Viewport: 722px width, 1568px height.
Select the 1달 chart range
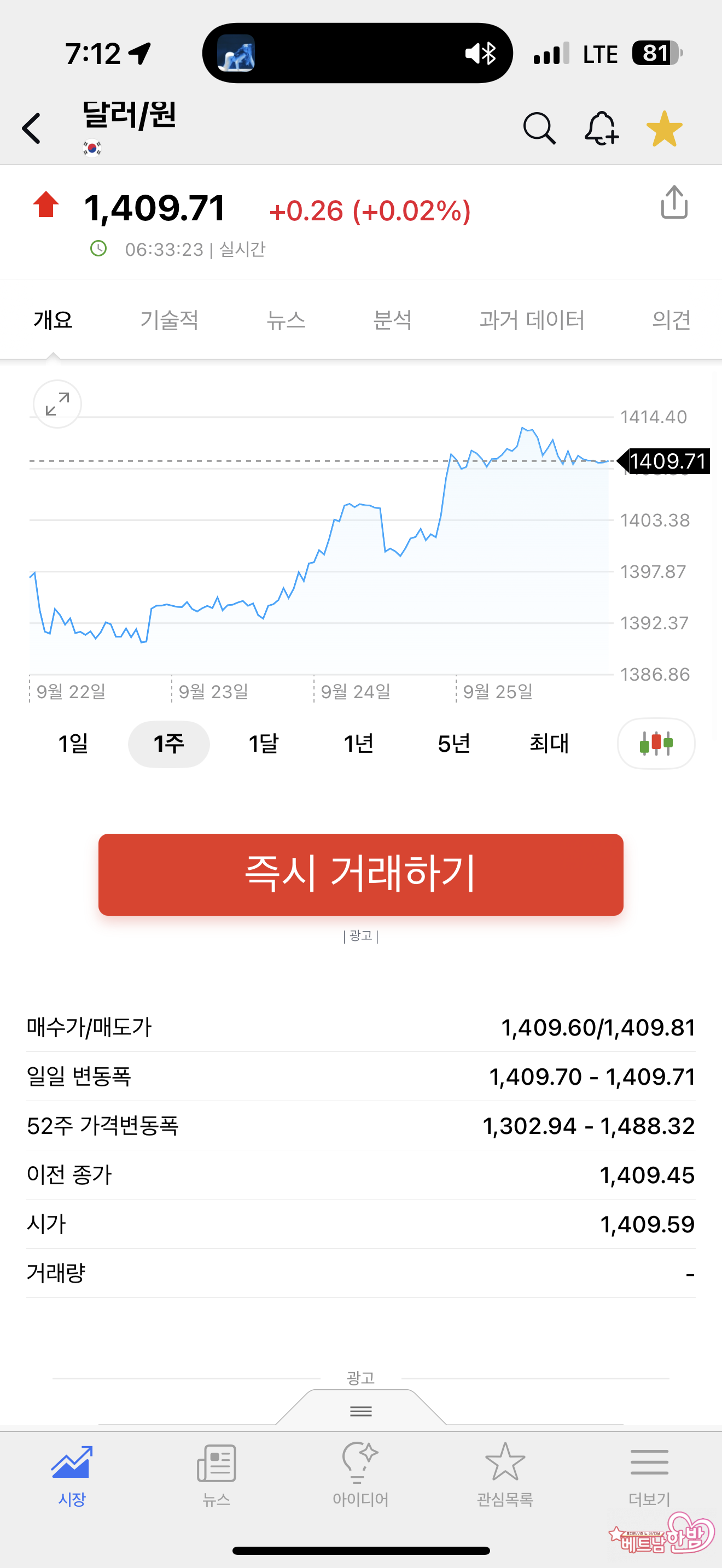[x=264, y=743]
